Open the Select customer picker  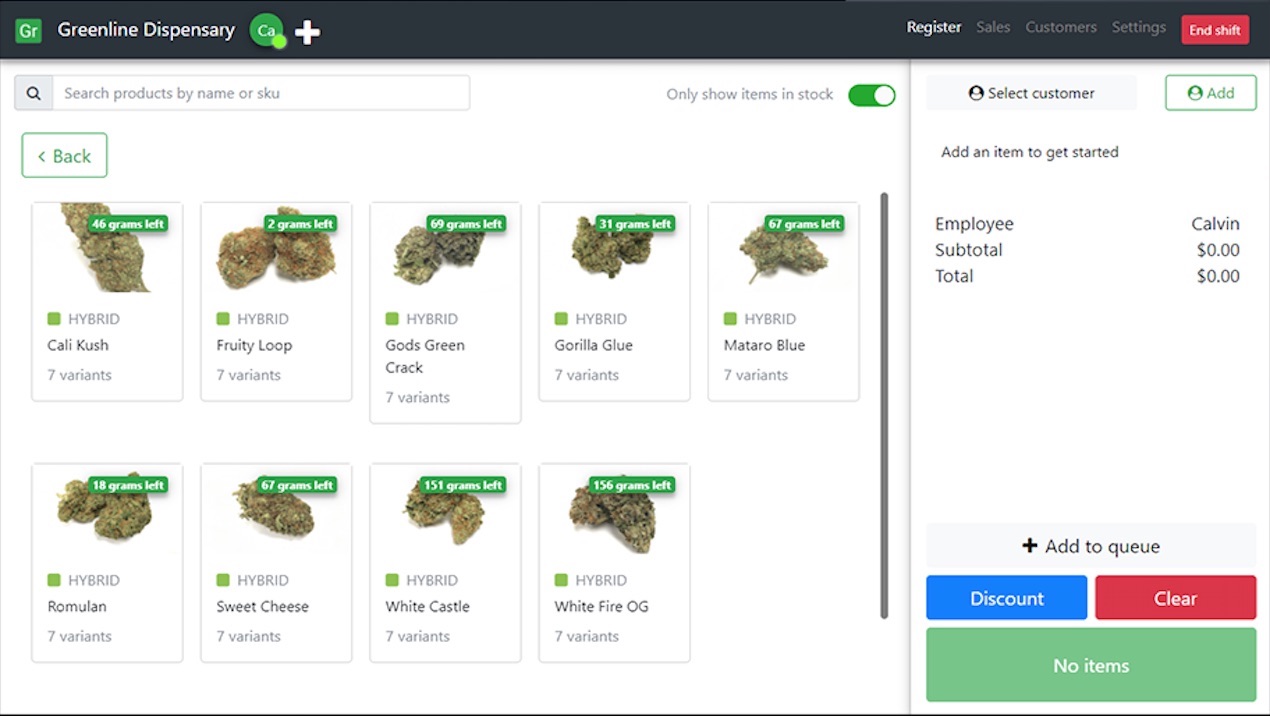tap(1031, 93)
